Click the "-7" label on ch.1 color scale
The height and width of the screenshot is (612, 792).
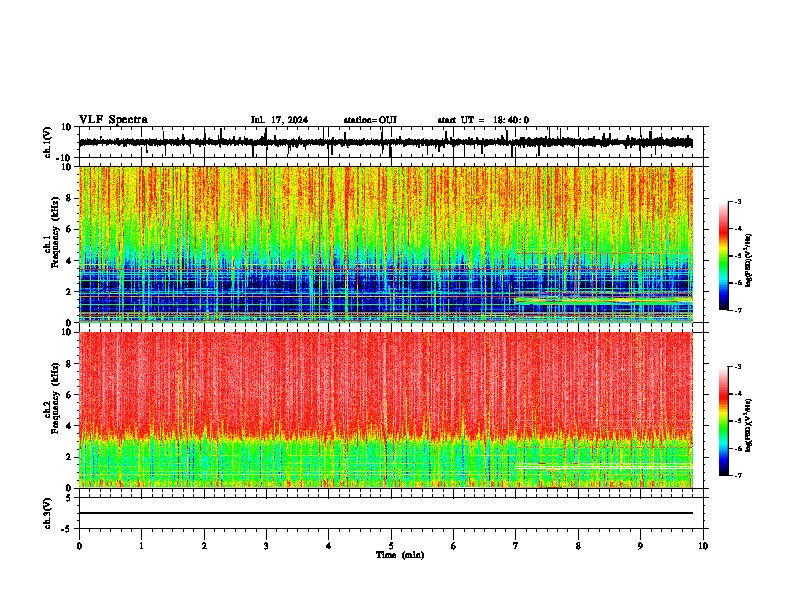(737, 310)
